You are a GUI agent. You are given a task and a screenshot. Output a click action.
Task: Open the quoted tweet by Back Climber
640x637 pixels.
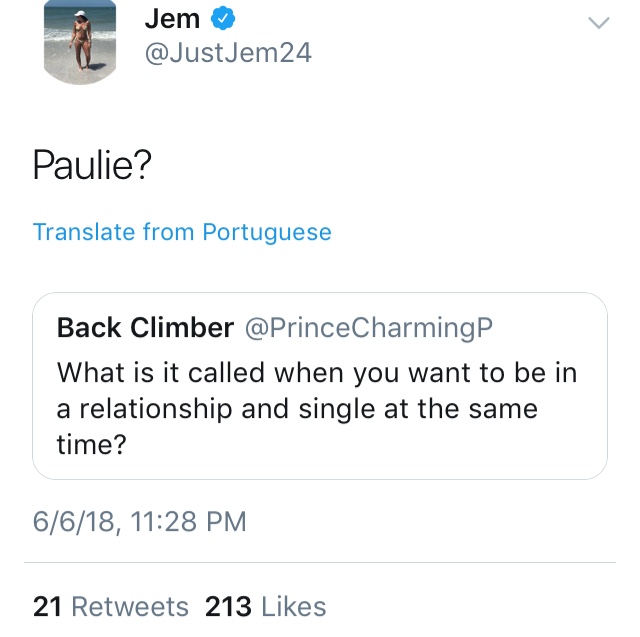pyautogui.click(x=320, y=386)
